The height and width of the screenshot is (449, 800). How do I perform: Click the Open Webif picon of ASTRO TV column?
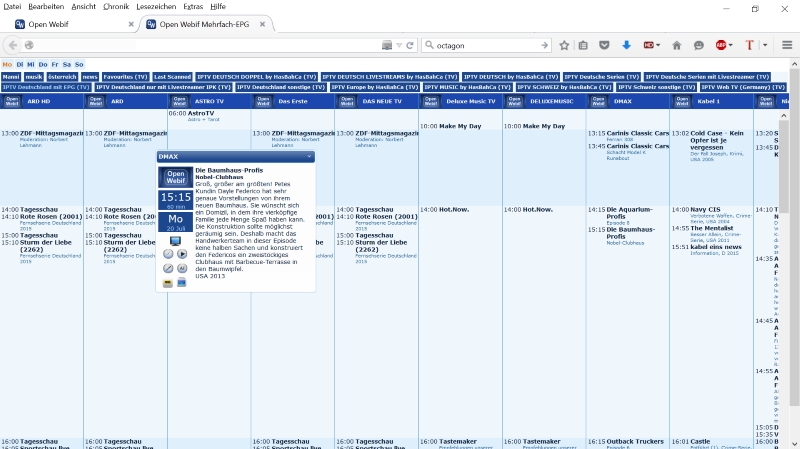click(x=180, y=102)
